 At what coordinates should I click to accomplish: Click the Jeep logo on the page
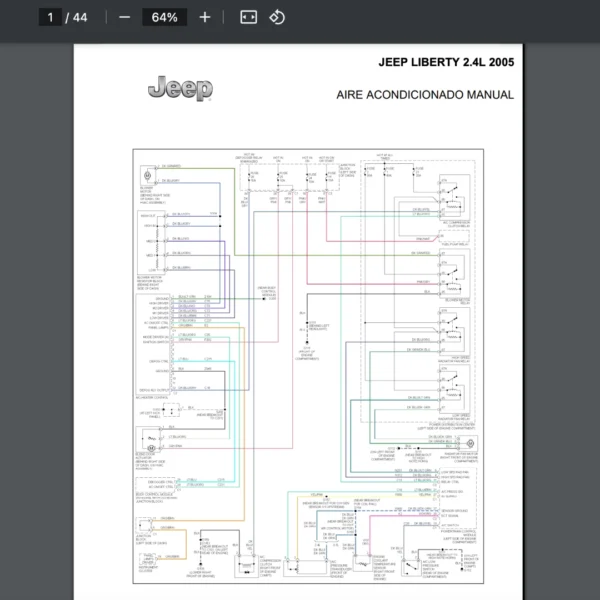coord(180,89)
